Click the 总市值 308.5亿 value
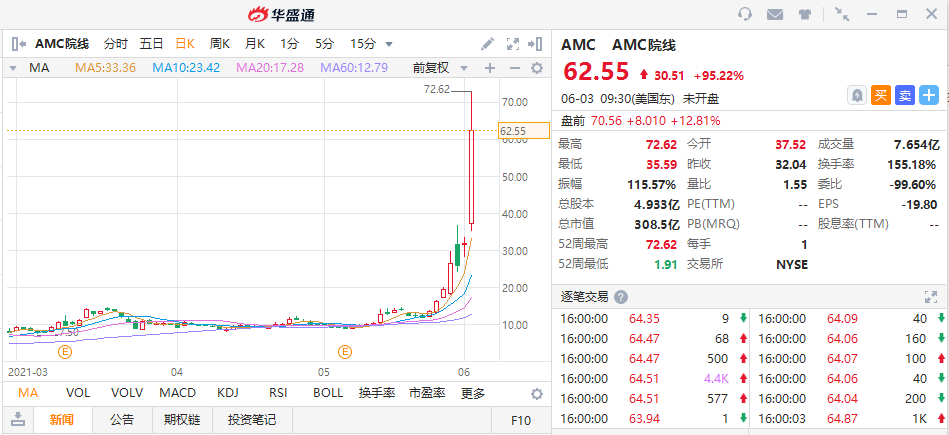The width and height of the screenshot is (949, 435). pyautogui.click(x=657, y=224)
